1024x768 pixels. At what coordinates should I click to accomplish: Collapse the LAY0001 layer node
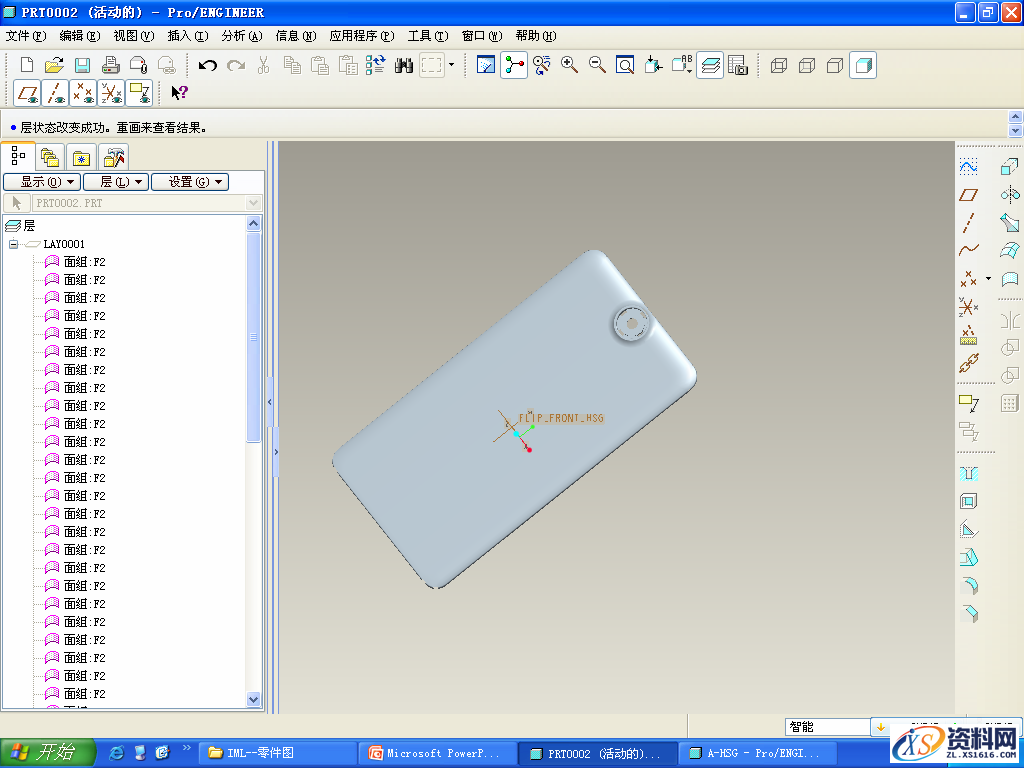coord(13,244)
